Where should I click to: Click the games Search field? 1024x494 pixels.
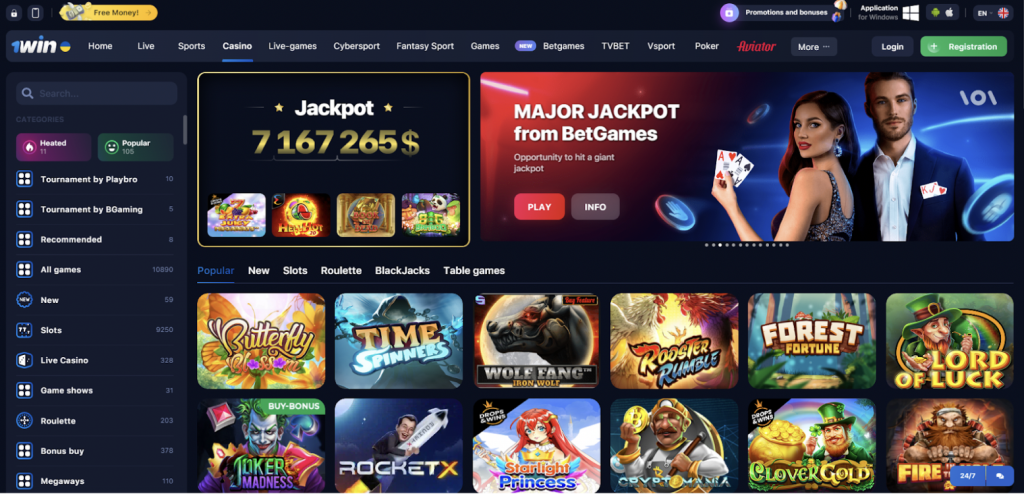click(x=97, y=93)
